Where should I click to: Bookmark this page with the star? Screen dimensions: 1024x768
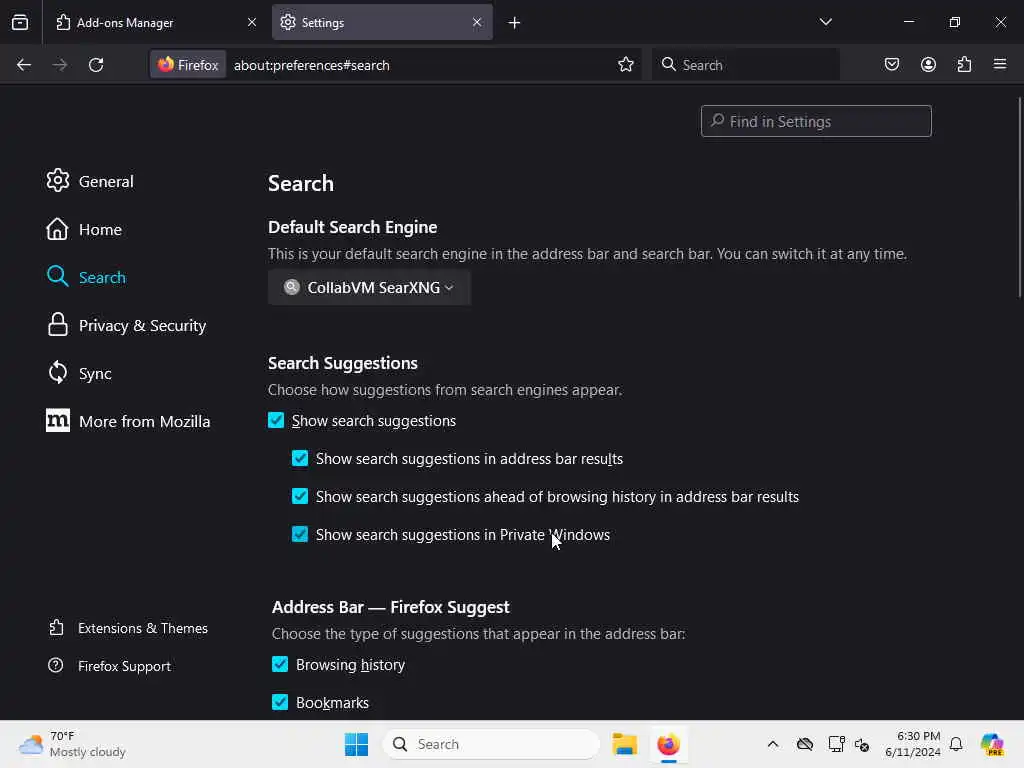tap(626, 65)
